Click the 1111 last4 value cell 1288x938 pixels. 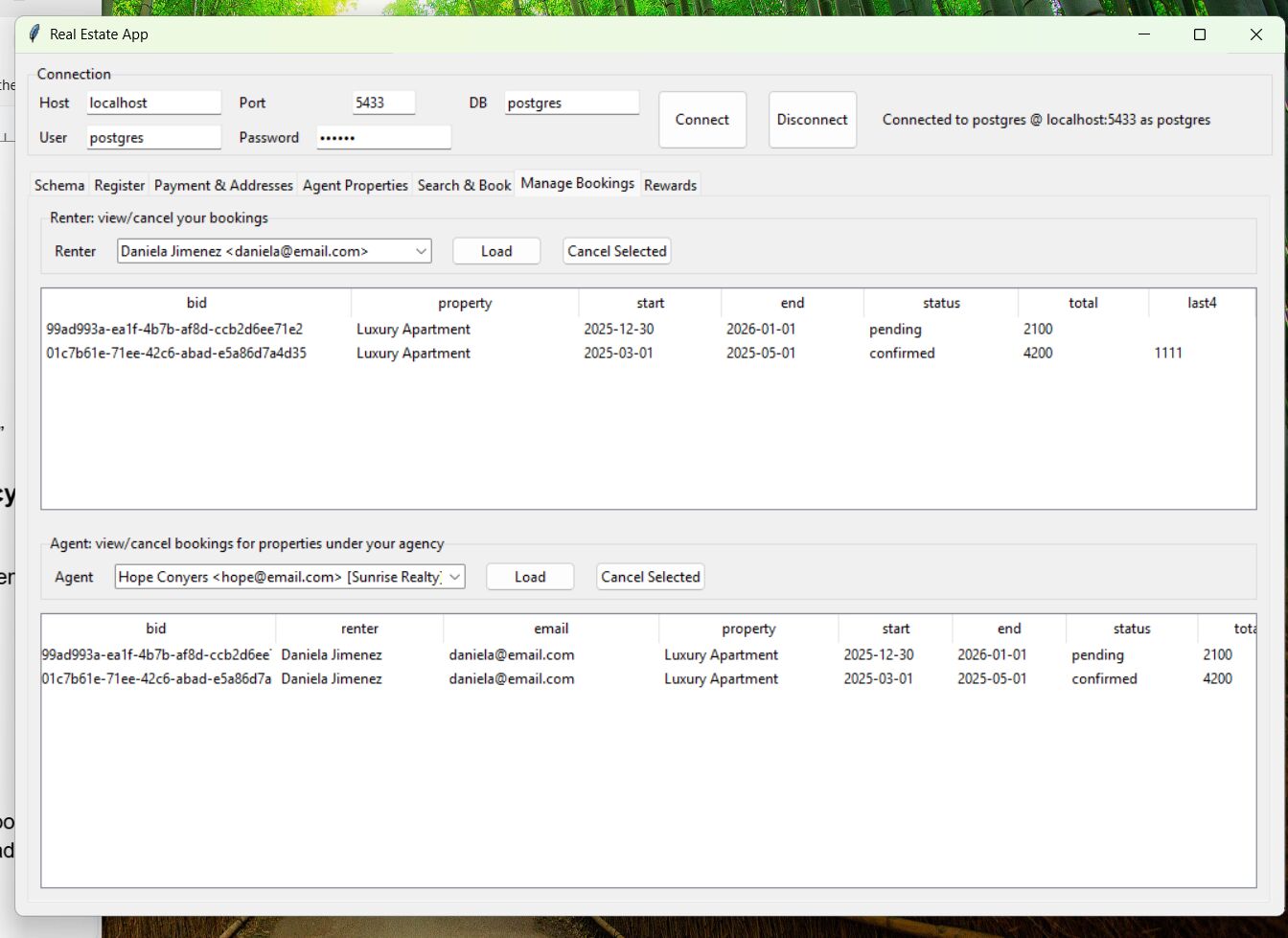point(1168,353)
